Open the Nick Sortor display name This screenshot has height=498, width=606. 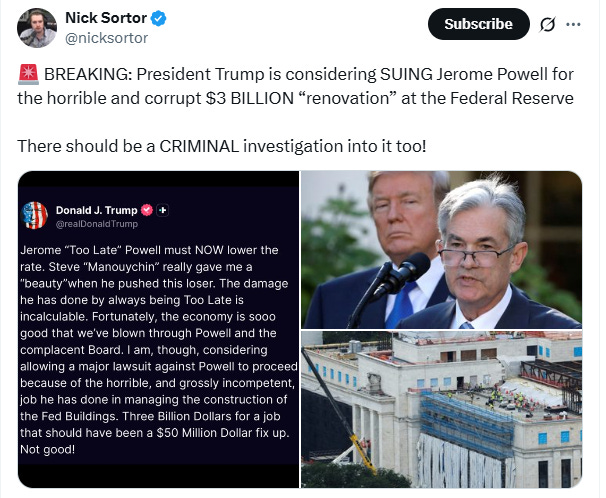click(106, 18)
